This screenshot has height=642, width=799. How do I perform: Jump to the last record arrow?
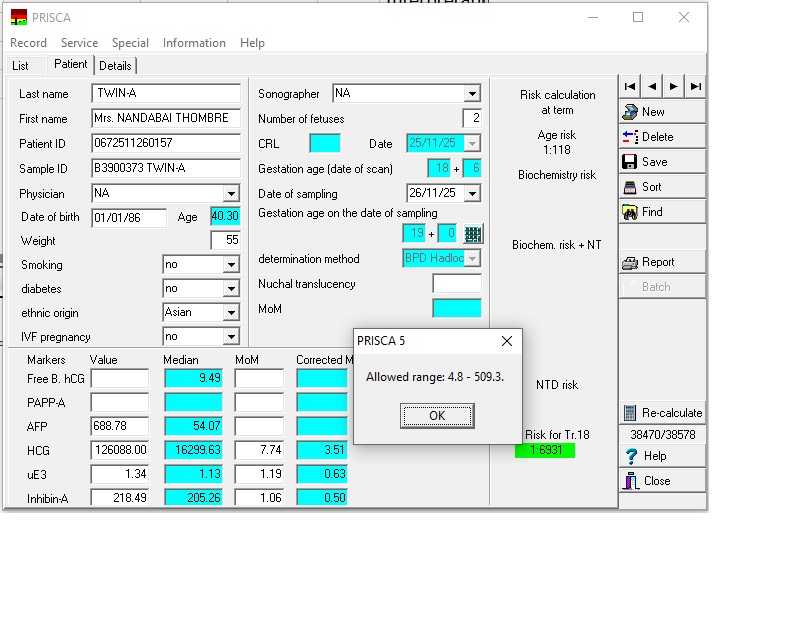(x=696, y=87)
